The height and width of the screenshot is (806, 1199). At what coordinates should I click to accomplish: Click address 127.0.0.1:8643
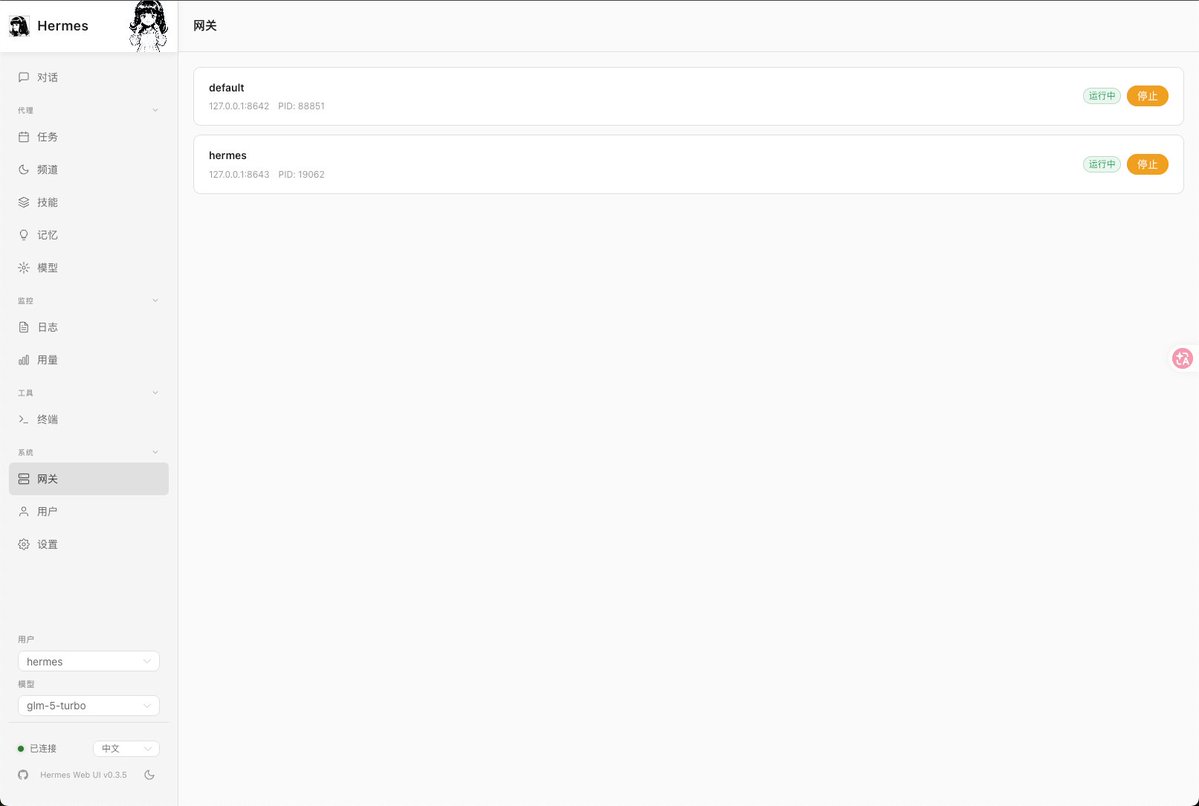239,174
